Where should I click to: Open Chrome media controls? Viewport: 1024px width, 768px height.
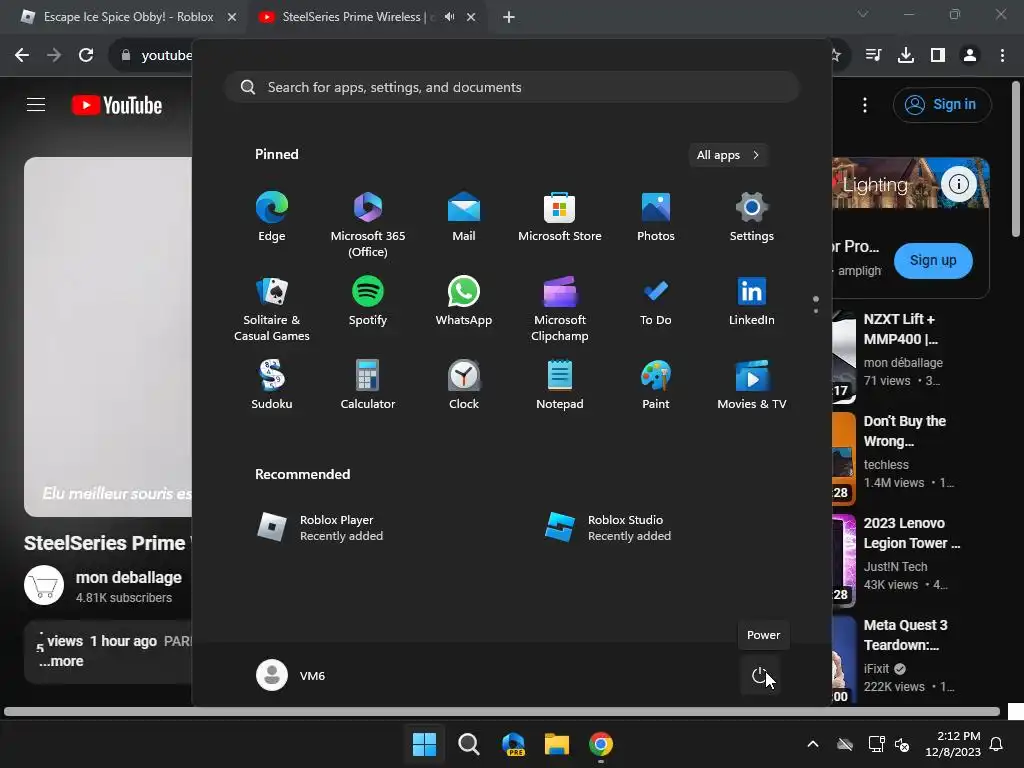pos(873,55)
